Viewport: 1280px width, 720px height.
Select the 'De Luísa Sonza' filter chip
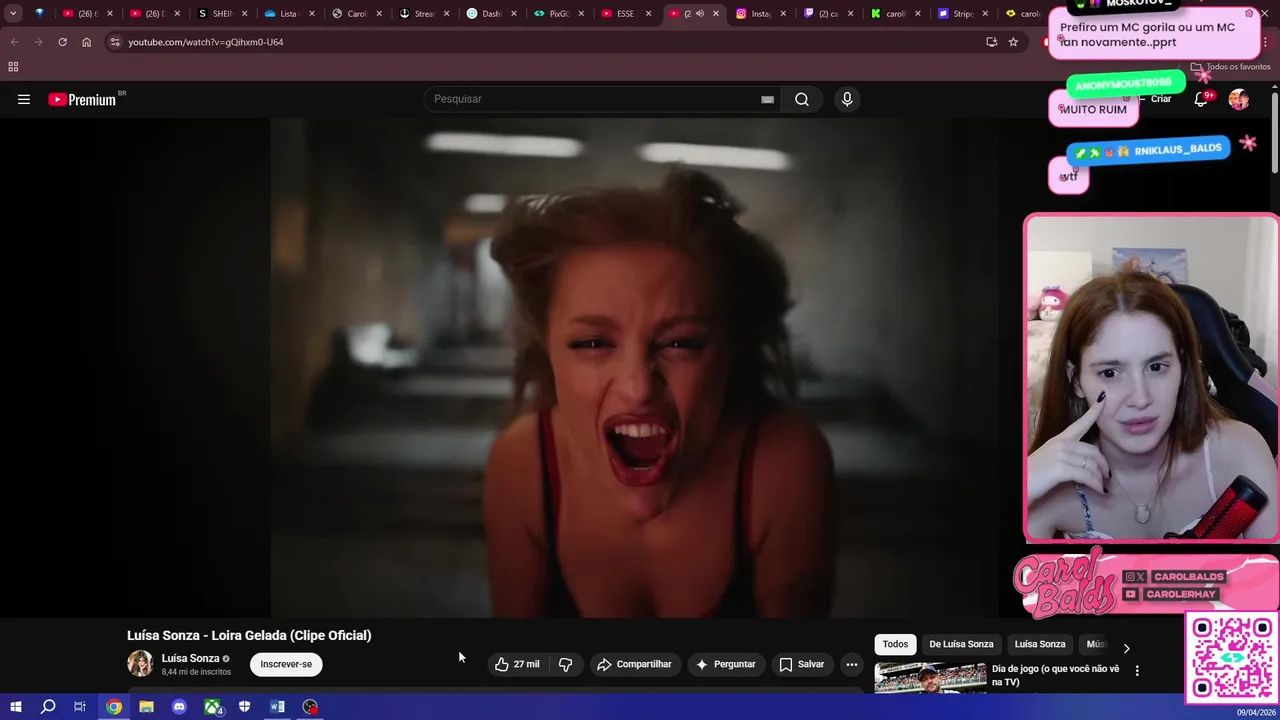[x=961, y=644]
